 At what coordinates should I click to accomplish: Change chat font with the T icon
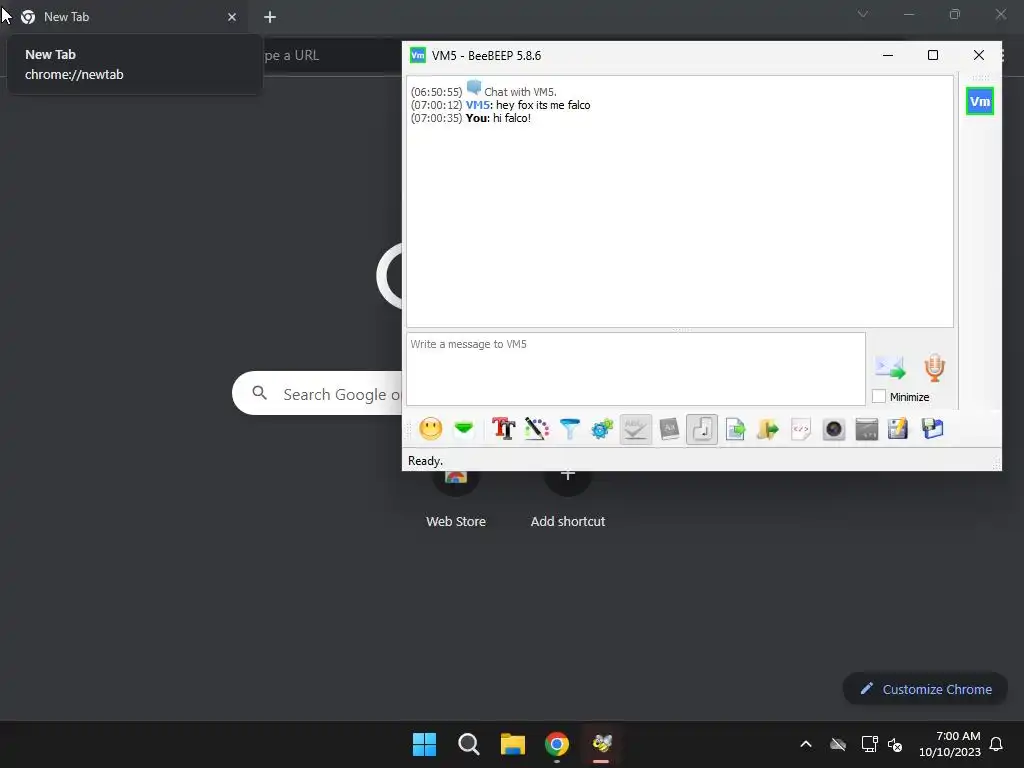click(504, 429)
